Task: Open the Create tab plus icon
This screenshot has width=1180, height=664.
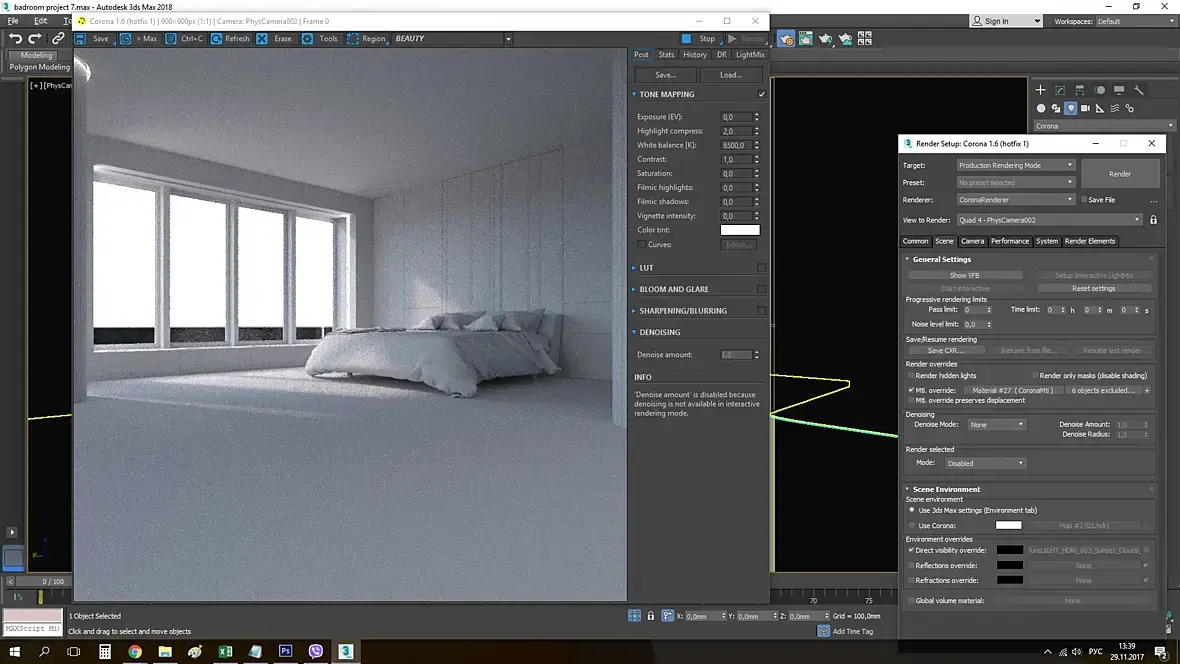Action: coord(1040,90)
